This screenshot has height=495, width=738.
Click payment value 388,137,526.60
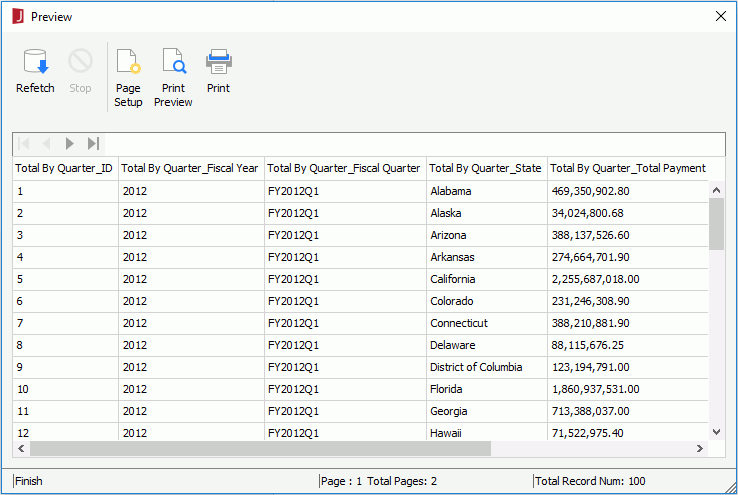(x=590, y=235)
